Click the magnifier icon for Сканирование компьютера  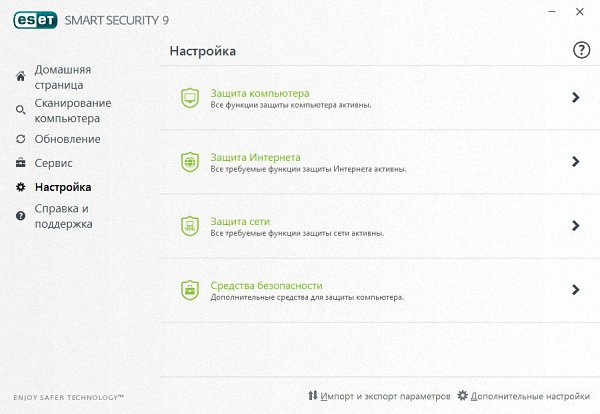pyautogui.click(x=21, y=110)
